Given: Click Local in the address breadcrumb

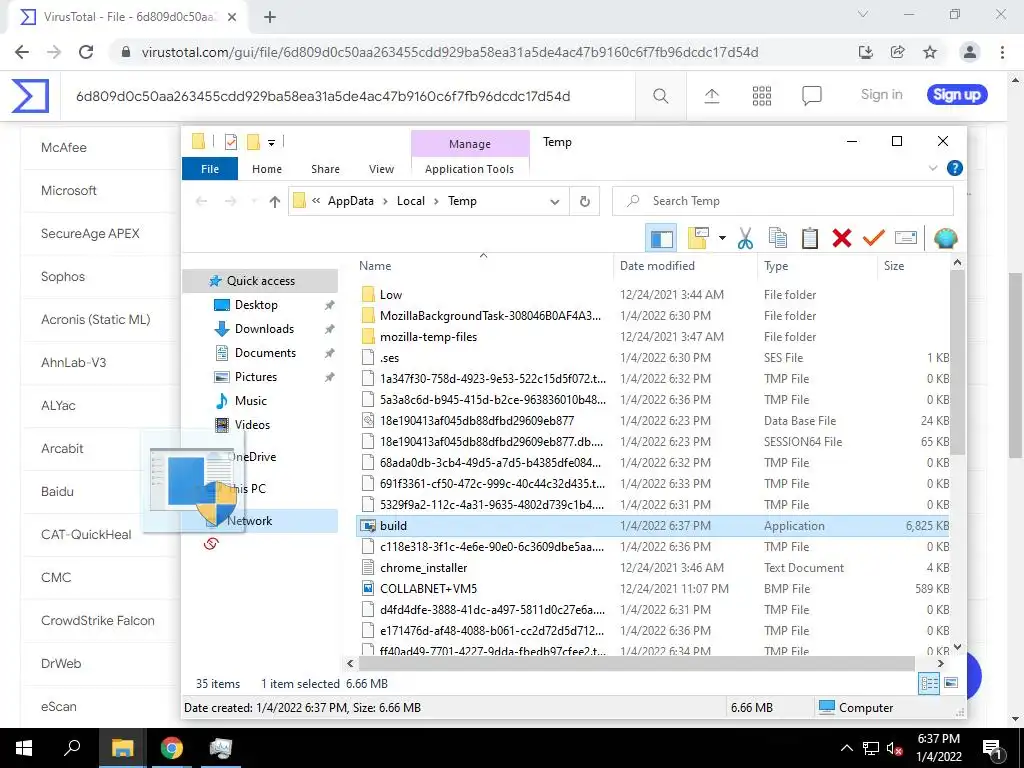Looking at the screenshot, I should [x=411, y=201].
